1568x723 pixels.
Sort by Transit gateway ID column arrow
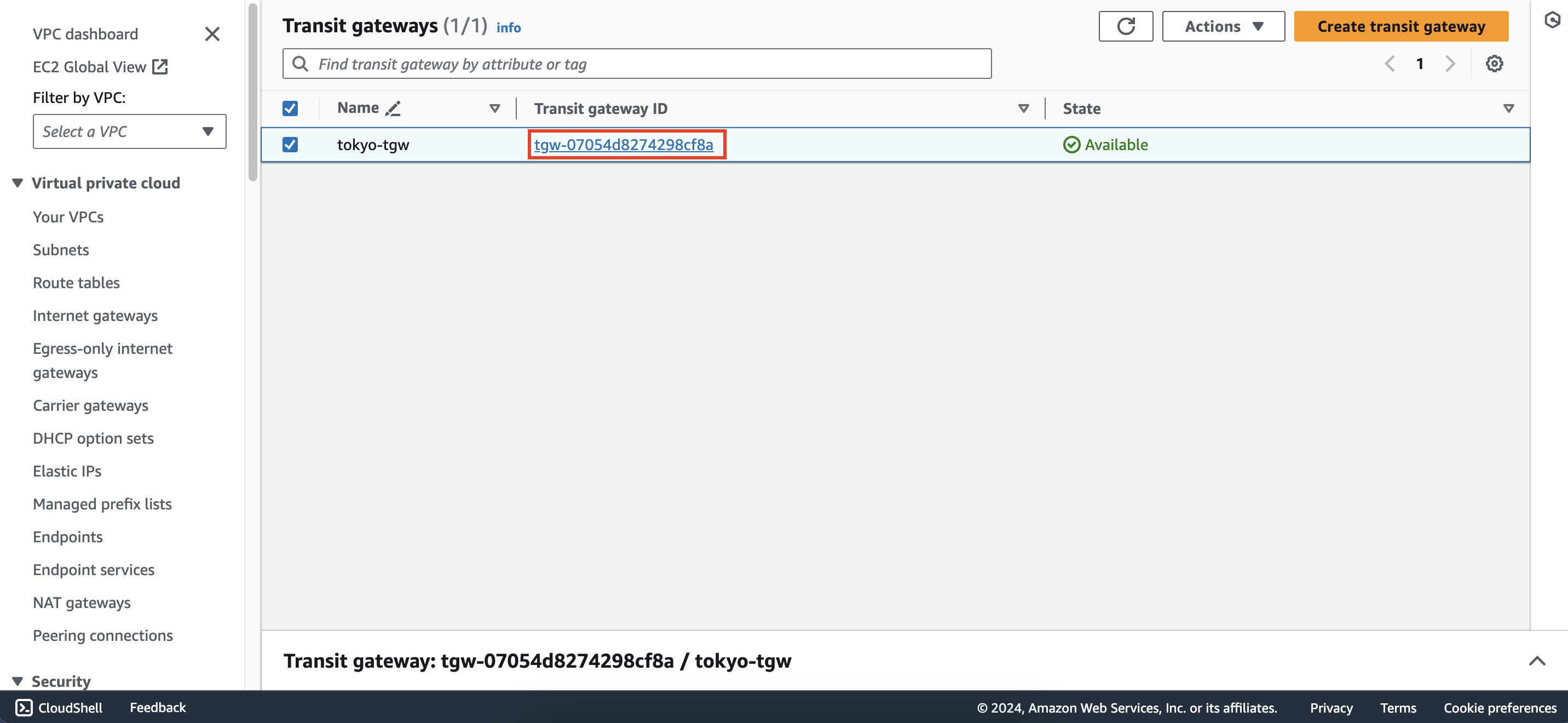[1023, 108]
